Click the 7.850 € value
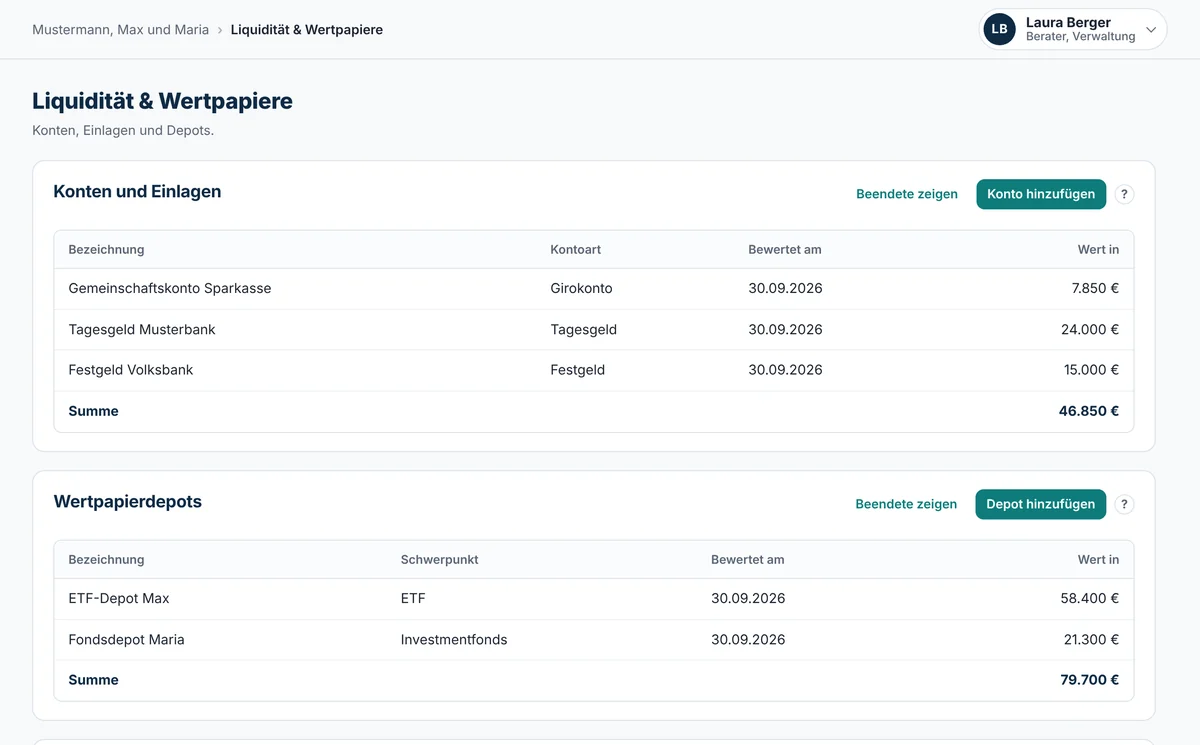 pos(1094,288)
